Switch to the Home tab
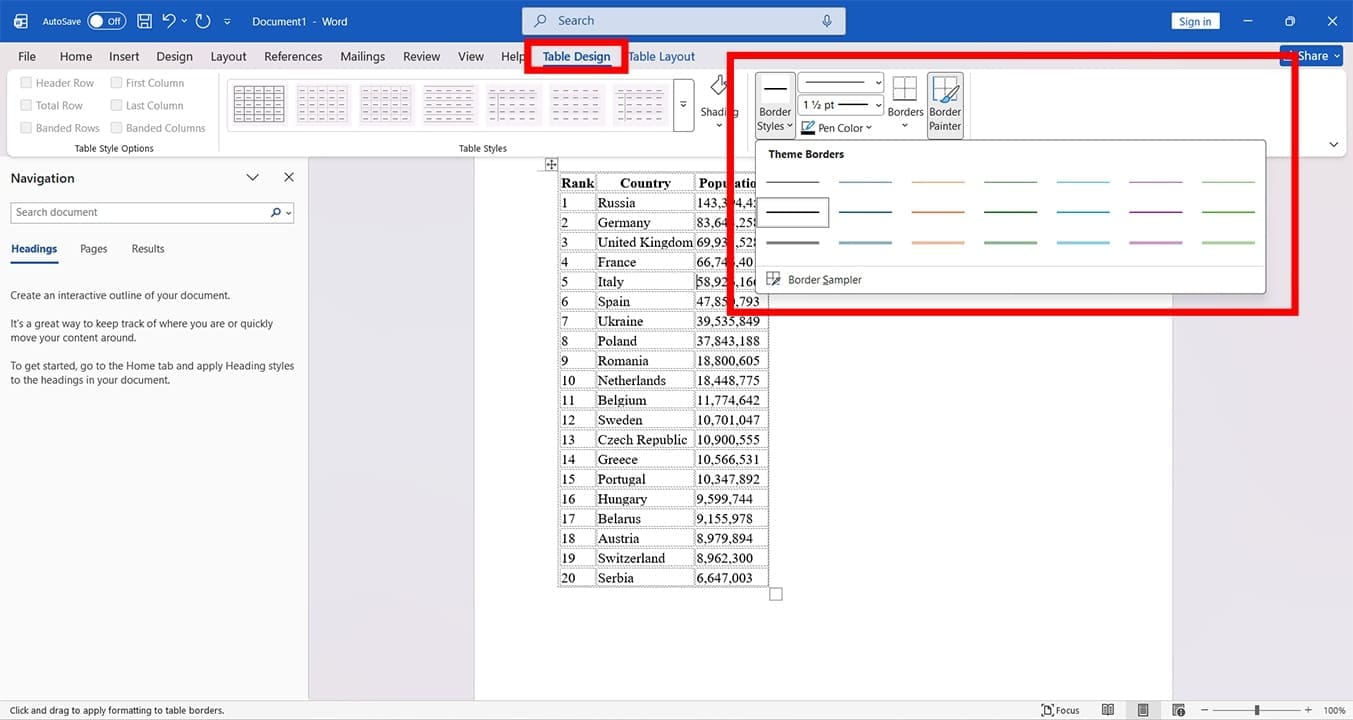The image size is (1353, 720). [76, 57]
